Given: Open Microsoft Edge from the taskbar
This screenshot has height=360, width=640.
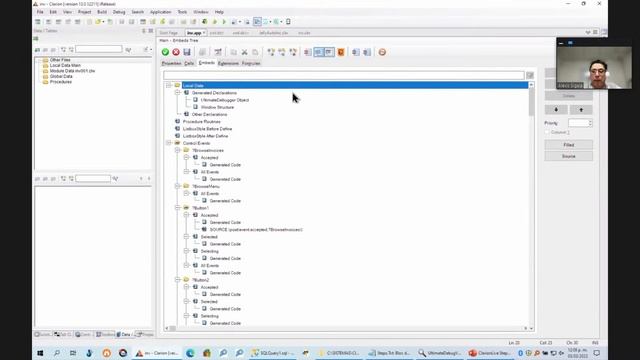Looking at the screenshot, I should tap(190, 353).
